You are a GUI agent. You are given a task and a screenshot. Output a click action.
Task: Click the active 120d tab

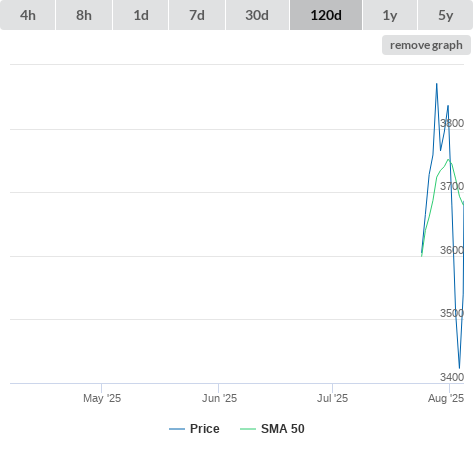326,15
